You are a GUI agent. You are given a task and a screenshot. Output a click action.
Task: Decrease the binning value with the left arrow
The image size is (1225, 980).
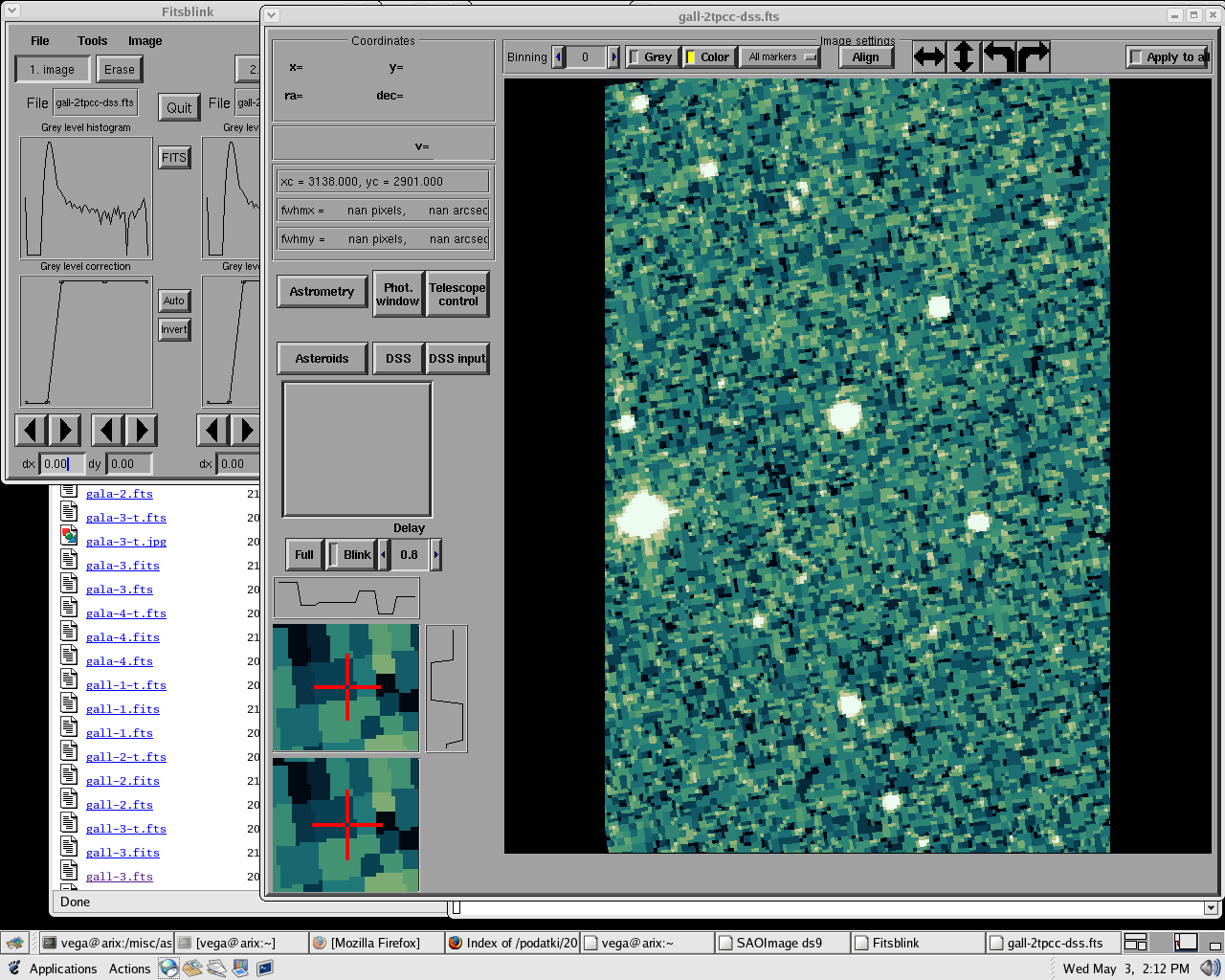pos(559,57)
